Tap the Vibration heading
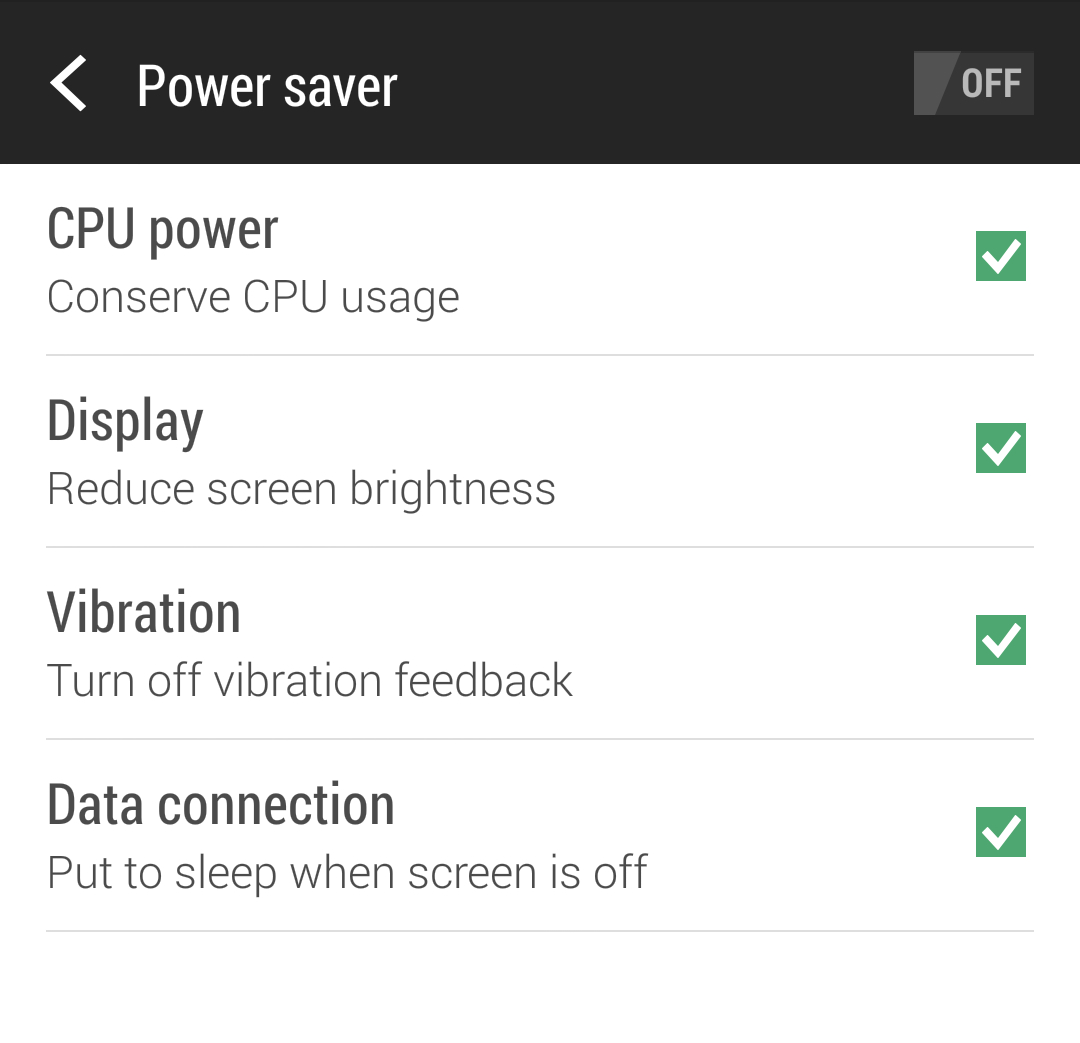 (144, 613)
